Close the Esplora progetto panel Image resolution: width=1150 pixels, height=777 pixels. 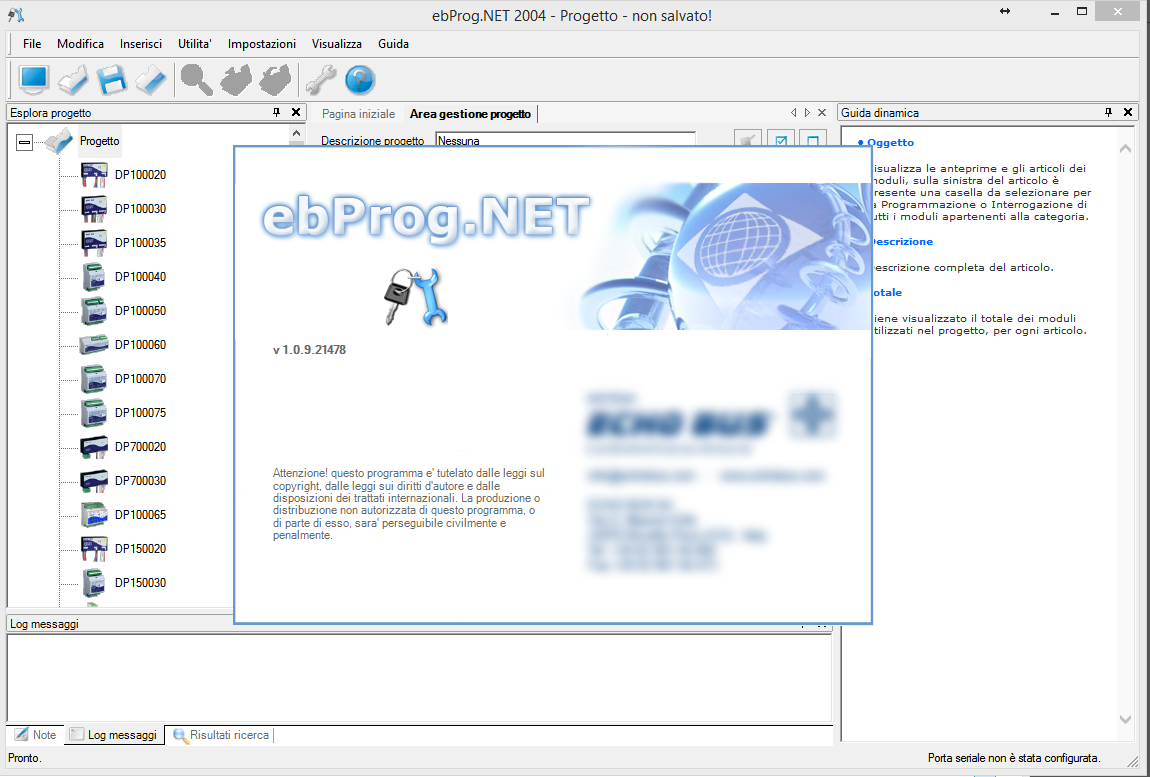tap(296, 112)
